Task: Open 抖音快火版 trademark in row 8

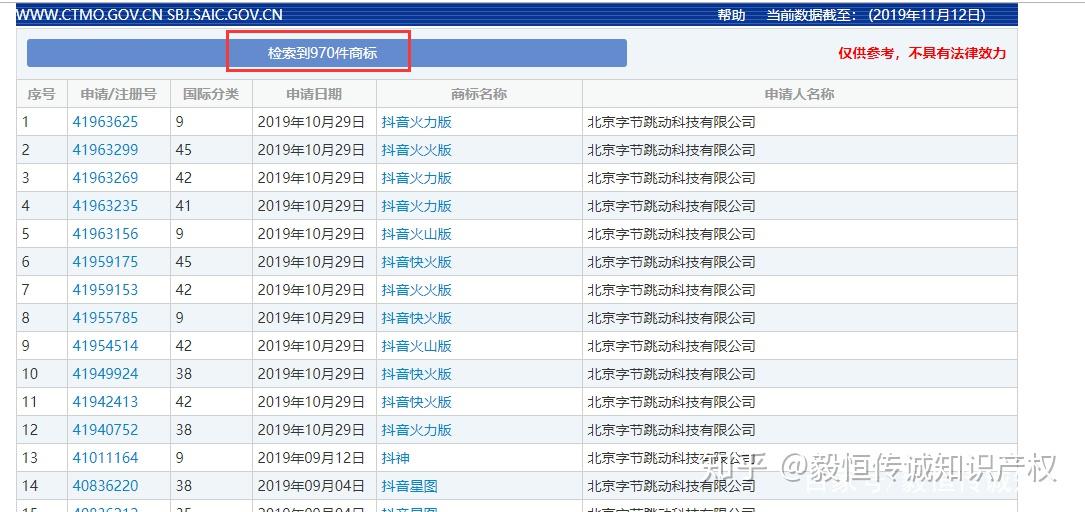Action: point(417,318)
